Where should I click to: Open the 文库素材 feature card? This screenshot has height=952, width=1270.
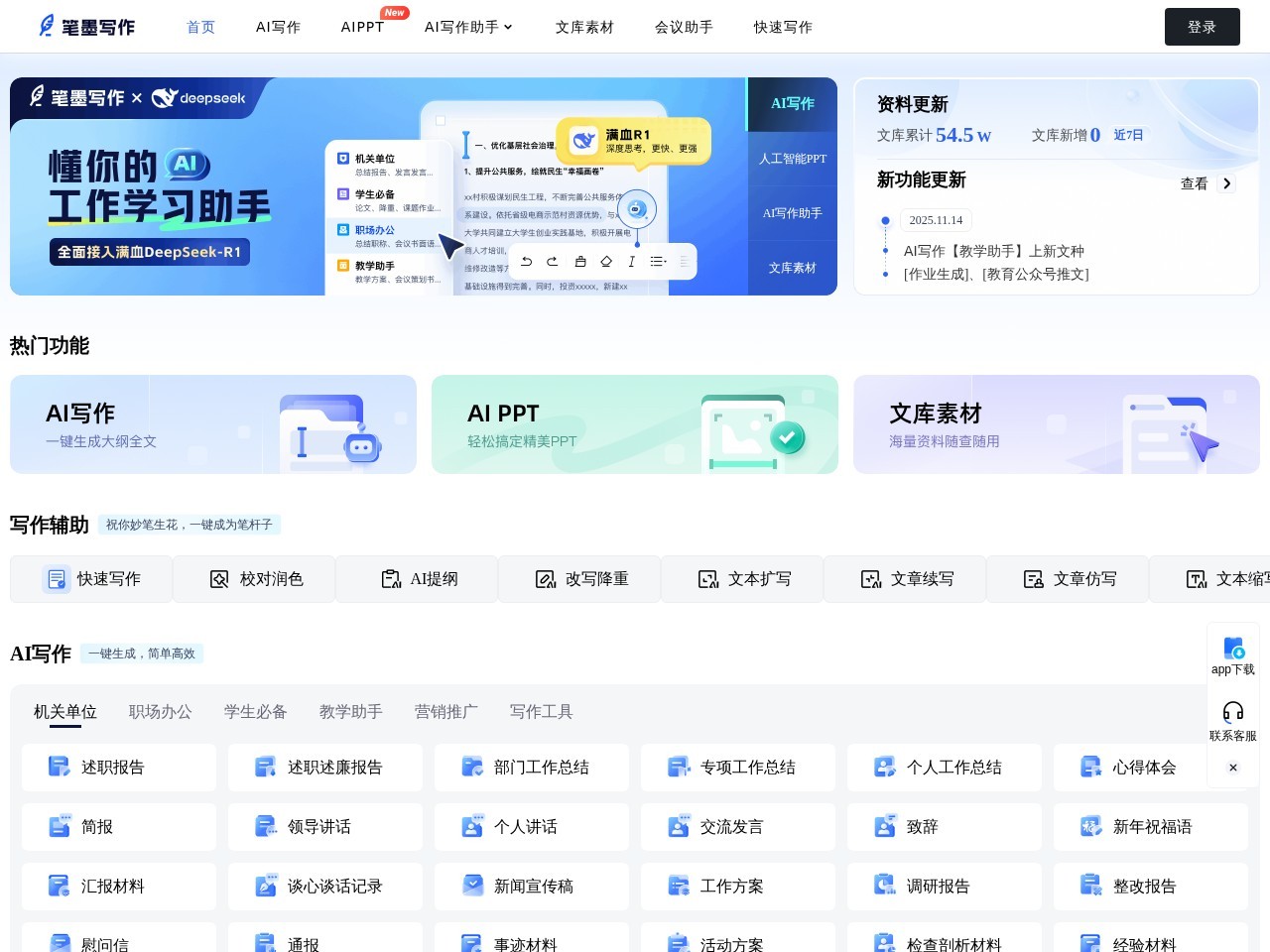(x=1057, y=424)
